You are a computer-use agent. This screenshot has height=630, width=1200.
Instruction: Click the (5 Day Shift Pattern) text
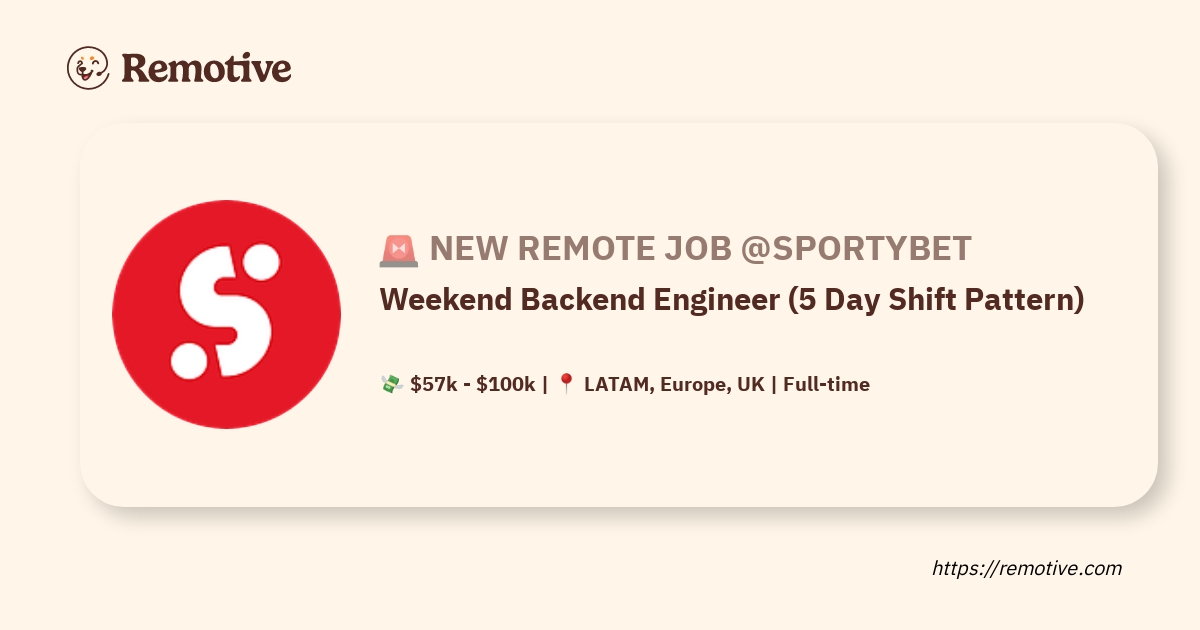935,300
